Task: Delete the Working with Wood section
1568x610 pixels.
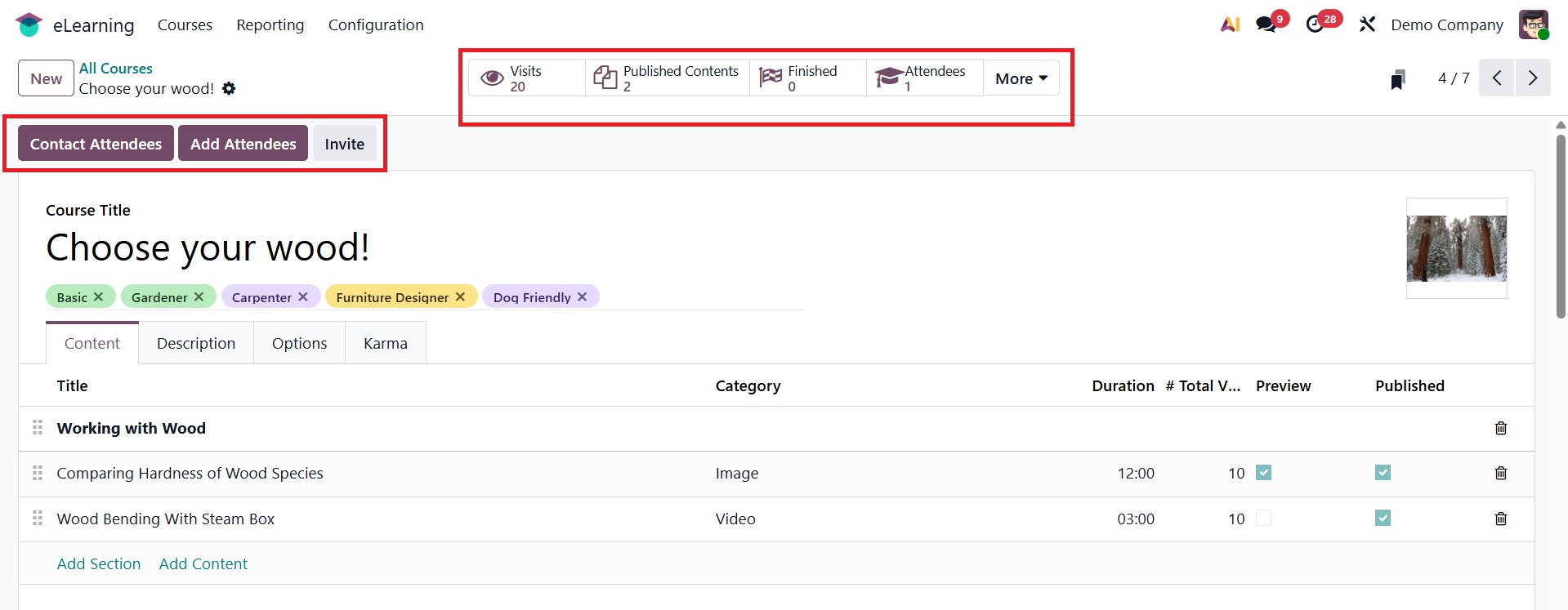Action: coord(1500,428)
